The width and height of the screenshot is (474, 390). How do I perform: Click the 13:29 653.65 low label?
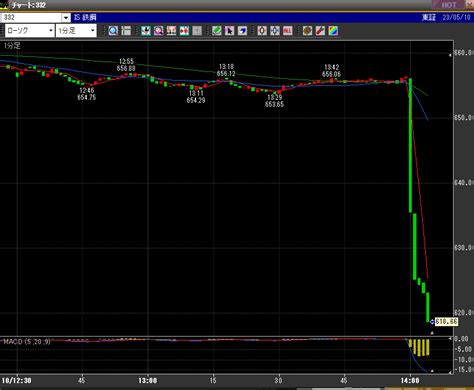coord(274,101)
